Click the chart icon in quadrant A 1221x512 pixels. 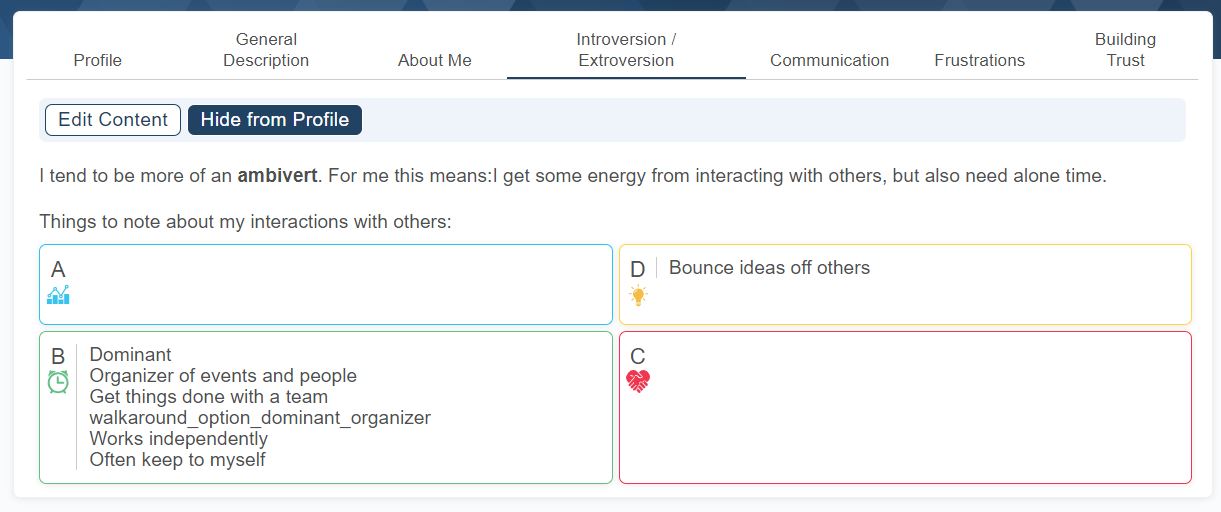pyautogui.click(x=58, y=295)
